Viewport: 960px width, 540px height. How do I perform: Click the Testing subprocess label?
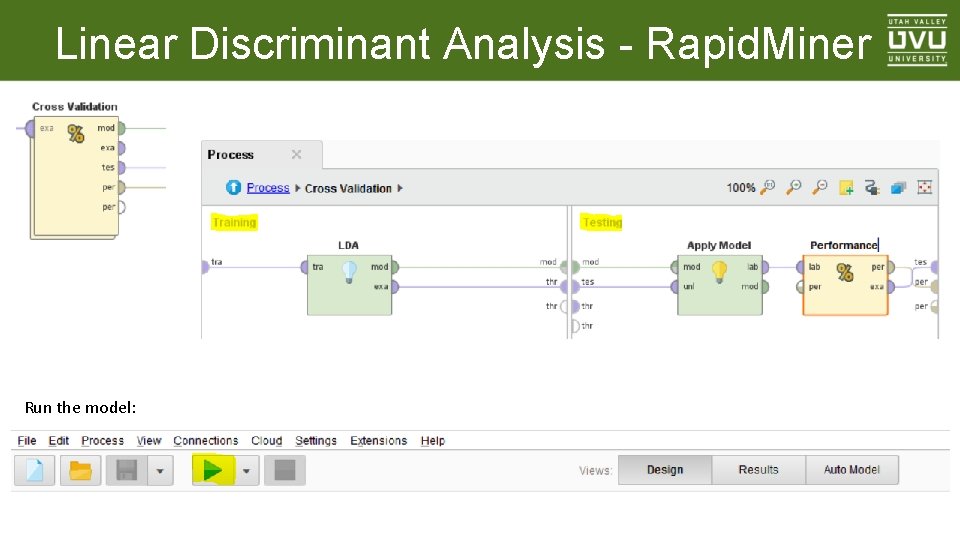point(602,222)
